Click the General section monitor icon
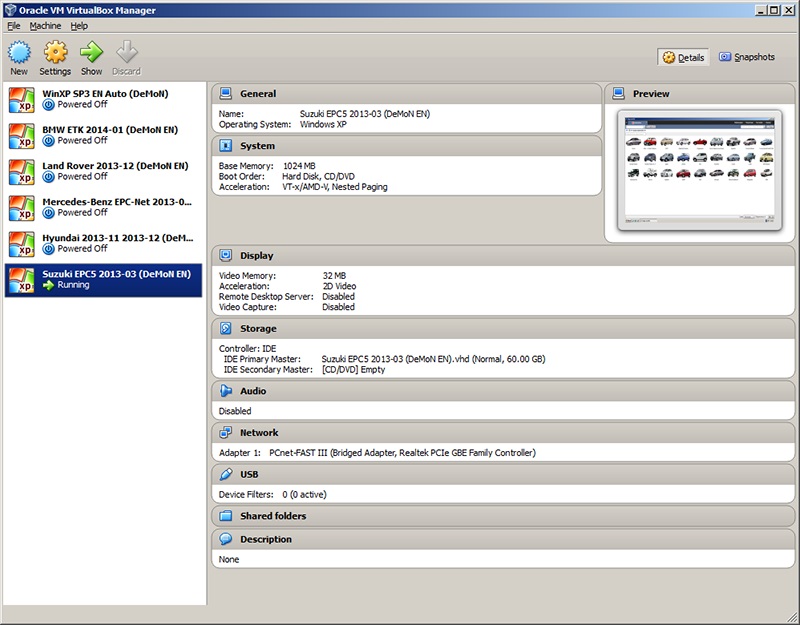 (225, 93)
